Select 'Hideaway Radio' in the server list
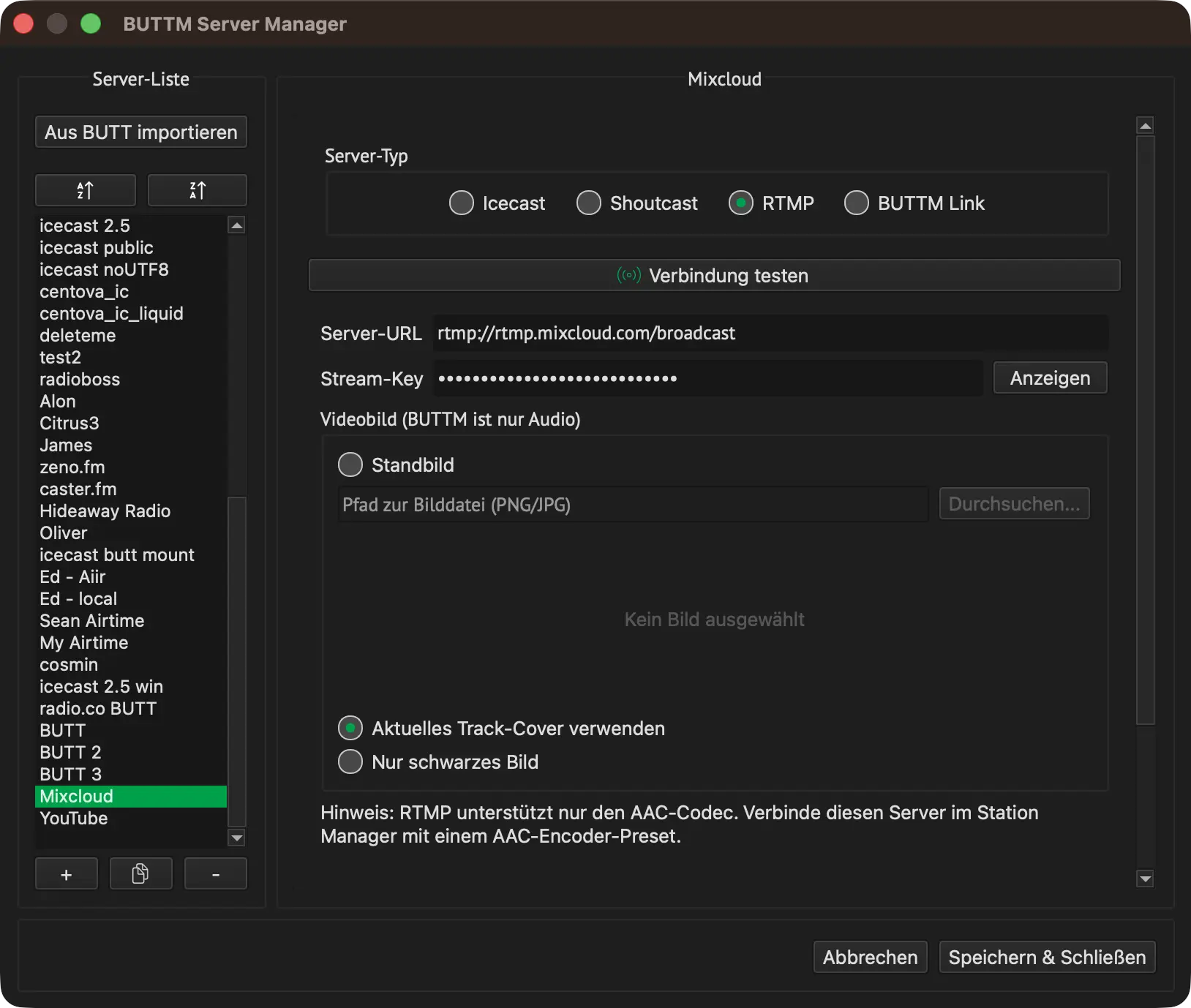This screenshot has width=1191, height=1008. click(x=131, y=511)
